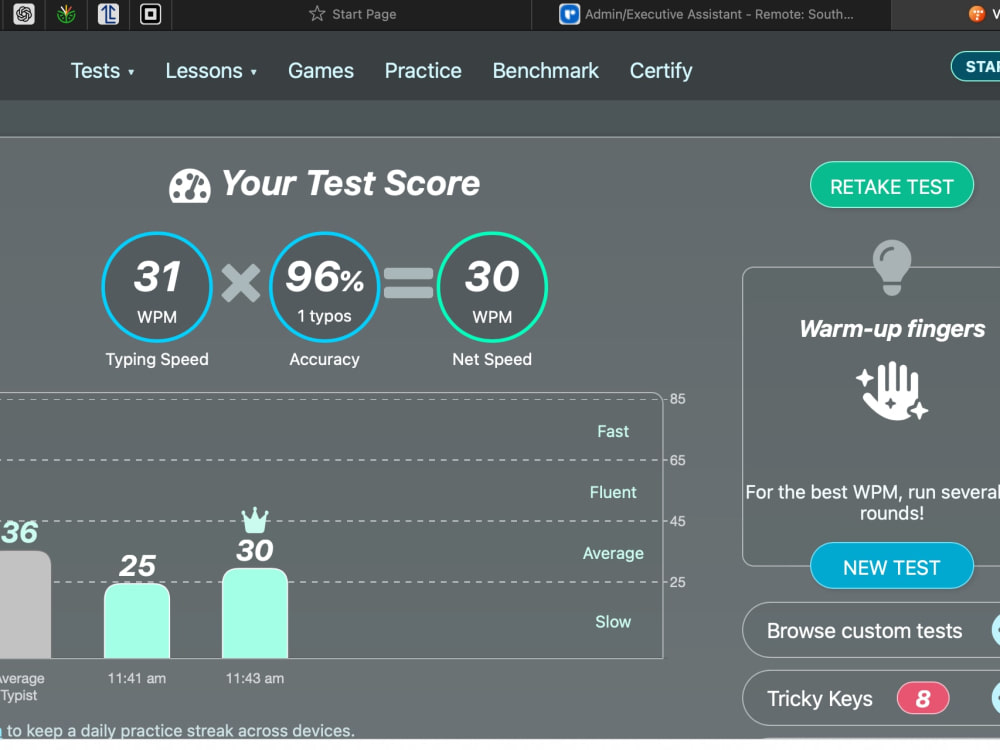Click the 31 WPM typing speed circle
The height and width of the screenshot is (750, 1000).
click(x=157, y=287)
